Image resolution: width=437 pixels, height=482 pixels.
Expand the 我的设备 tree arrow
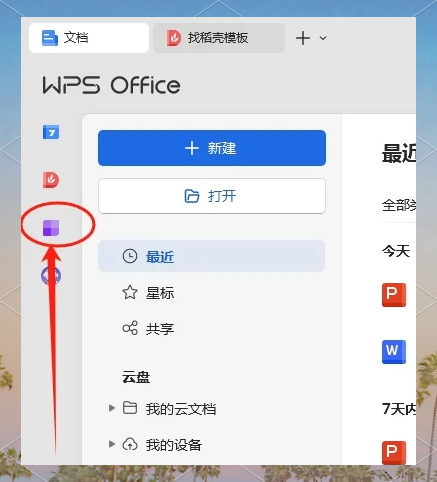click(112, 444)
